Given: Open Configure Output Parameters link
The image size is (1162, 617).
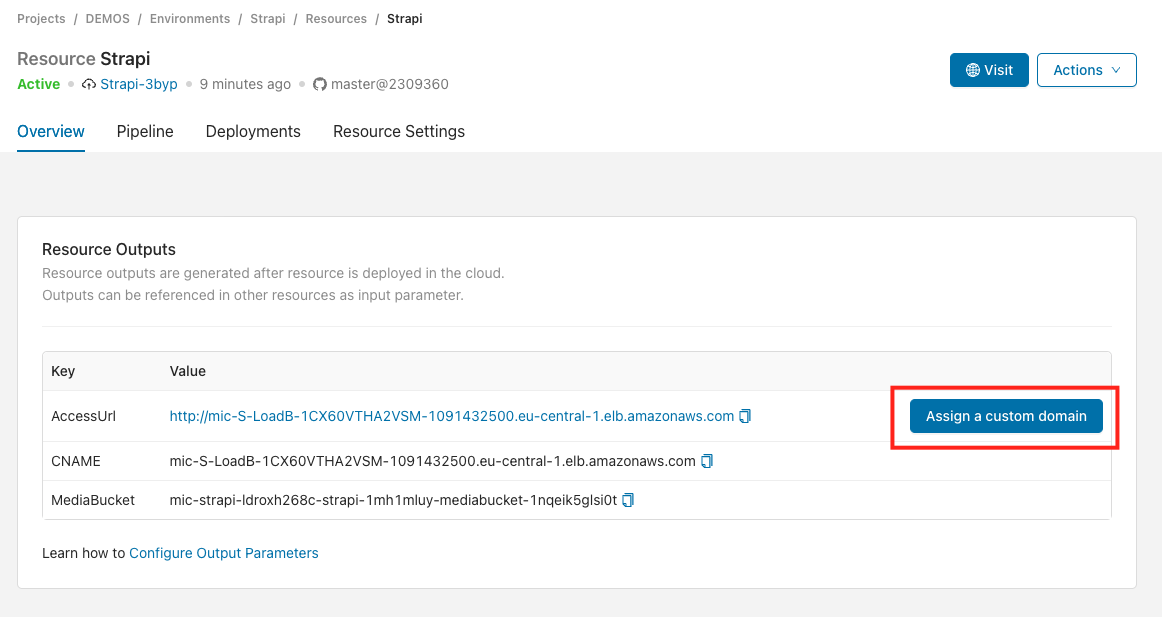Looking at the screenshot, I should pyautogui.click(x=224, y=553).
